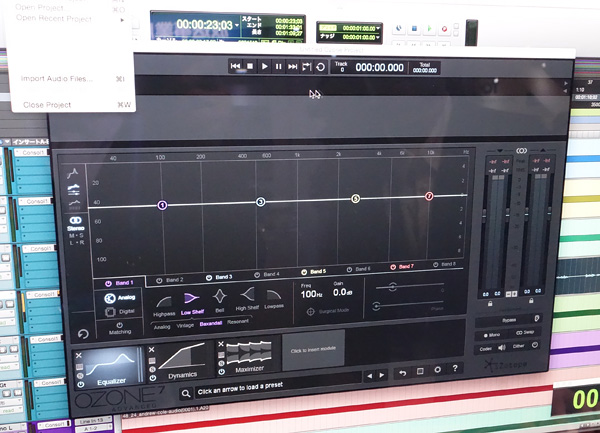Open the preset search magnifier
Viewport: 600px width, 433px height.
[x=186, y=393]
